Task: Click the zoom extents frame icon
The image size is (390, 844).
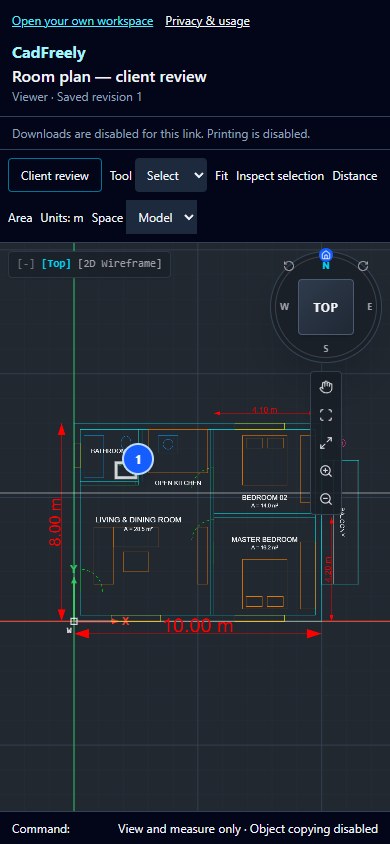Action: tap(325, 415)
